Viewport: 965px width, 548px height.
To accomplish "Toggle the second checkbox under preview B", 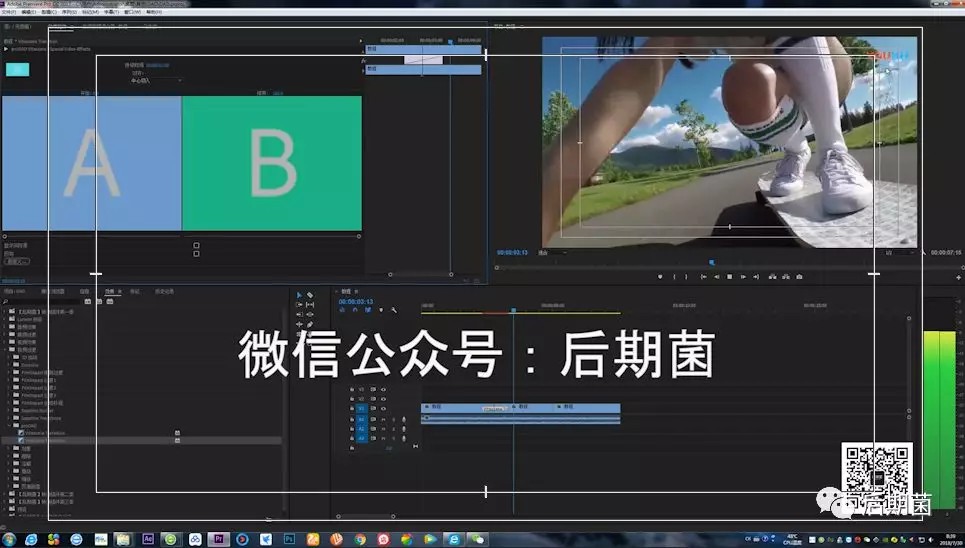I will (196, 254).
